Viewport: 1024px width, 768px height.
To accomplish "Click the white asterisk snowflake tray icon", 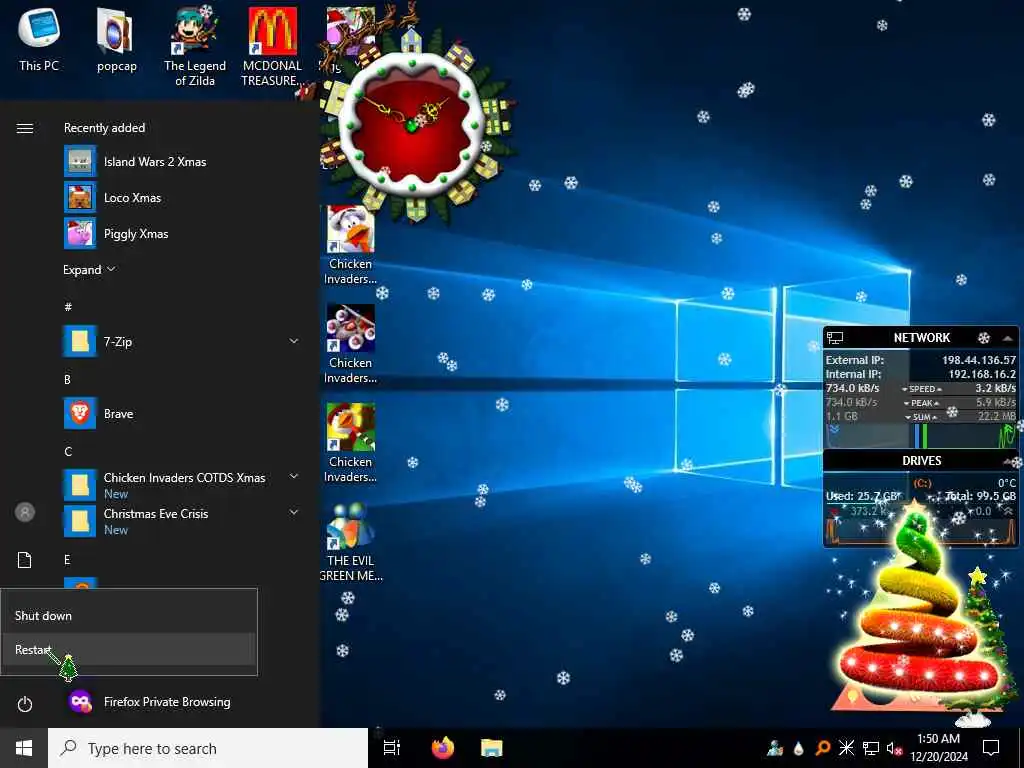I will click(x=846, y=748).
